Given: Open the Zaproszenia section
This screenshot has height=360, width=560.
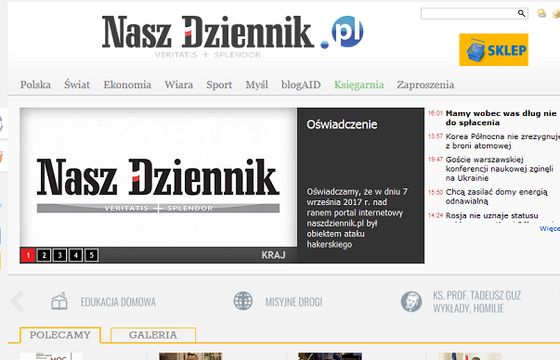Looking at the screenshot, I should 425,85.
